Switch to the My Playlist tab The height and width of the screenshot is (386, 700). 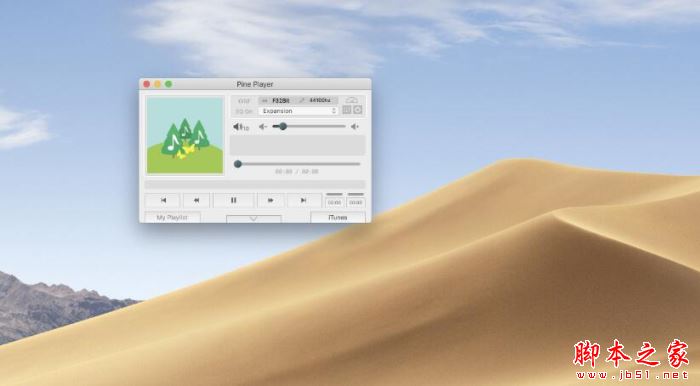pyautogui.click(x=172, y=217)
